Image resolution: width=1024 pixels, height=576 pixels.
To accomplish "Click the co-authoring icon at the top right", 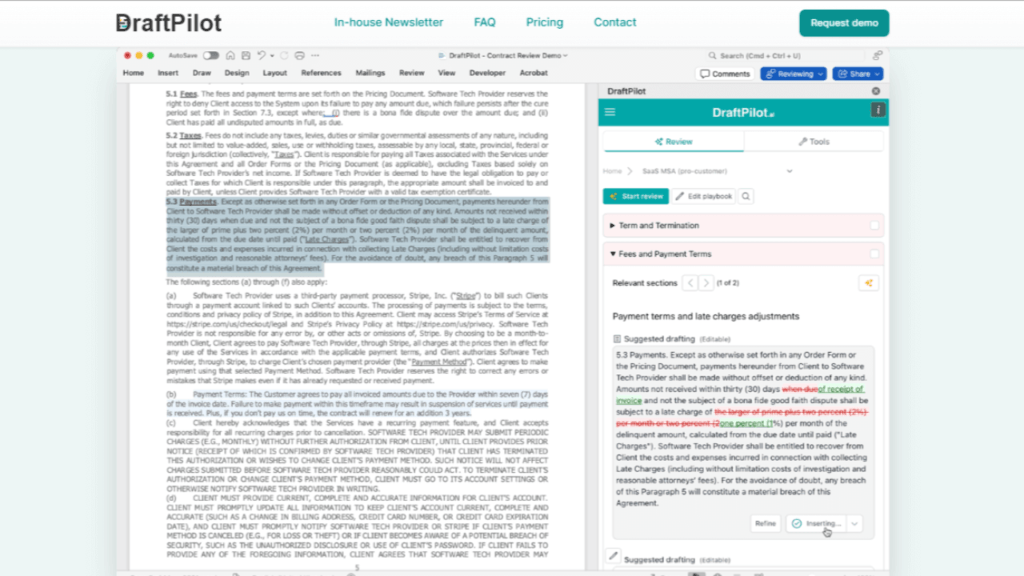I will click(877, 56).
